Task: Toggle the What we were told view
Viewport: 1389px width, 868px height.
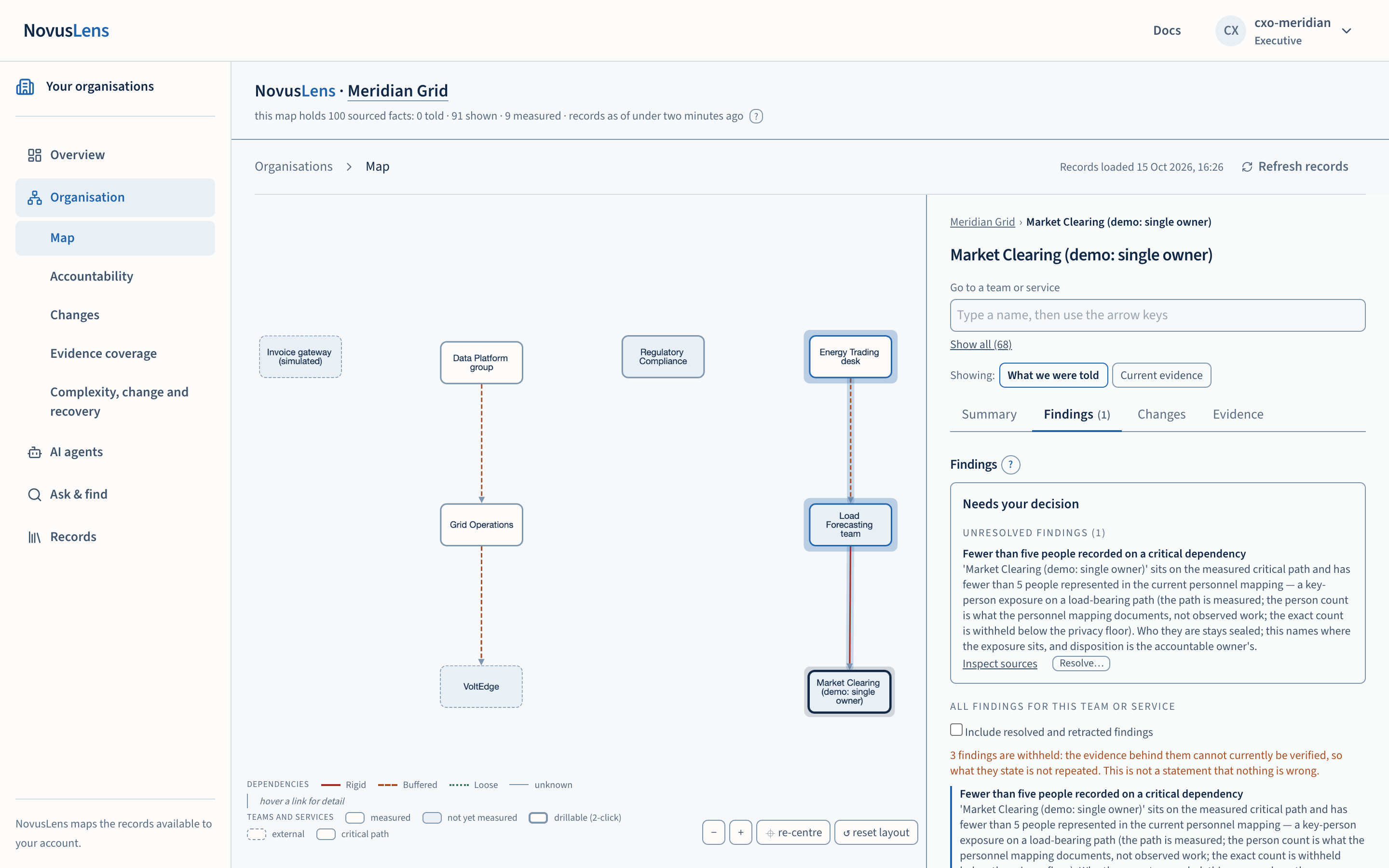Action: tap(1053, 376)
